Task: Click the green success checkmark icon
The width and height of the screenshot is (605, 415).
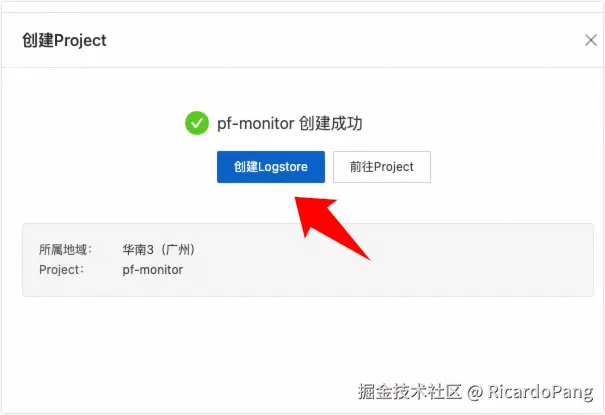Action: (197, 123)
